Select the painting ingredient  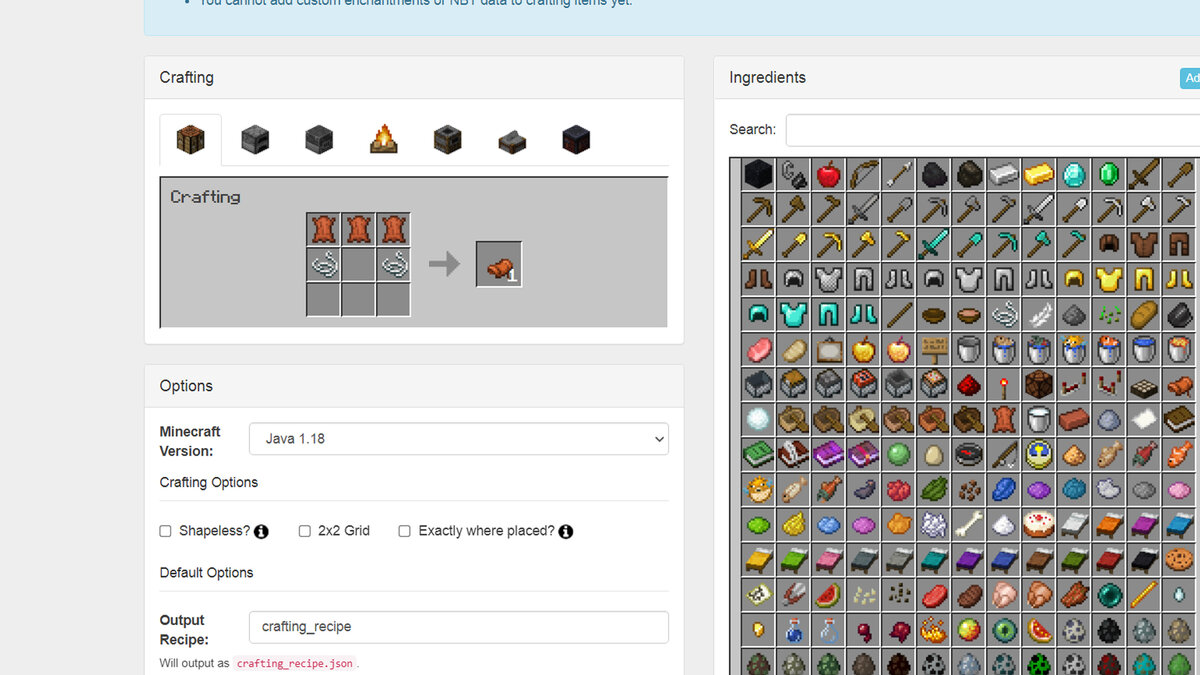point(829,349)
